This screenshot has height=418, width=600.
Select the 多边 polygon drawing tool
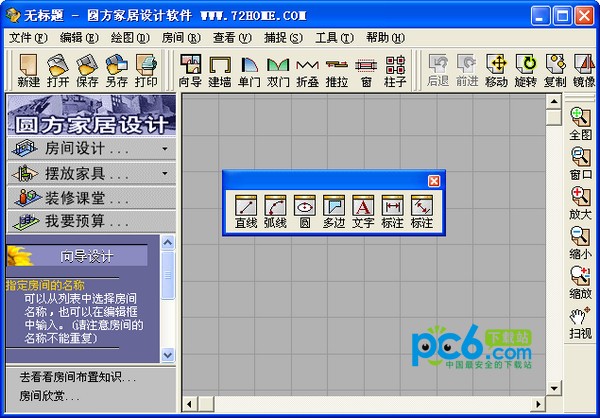[x=334, y=212]
